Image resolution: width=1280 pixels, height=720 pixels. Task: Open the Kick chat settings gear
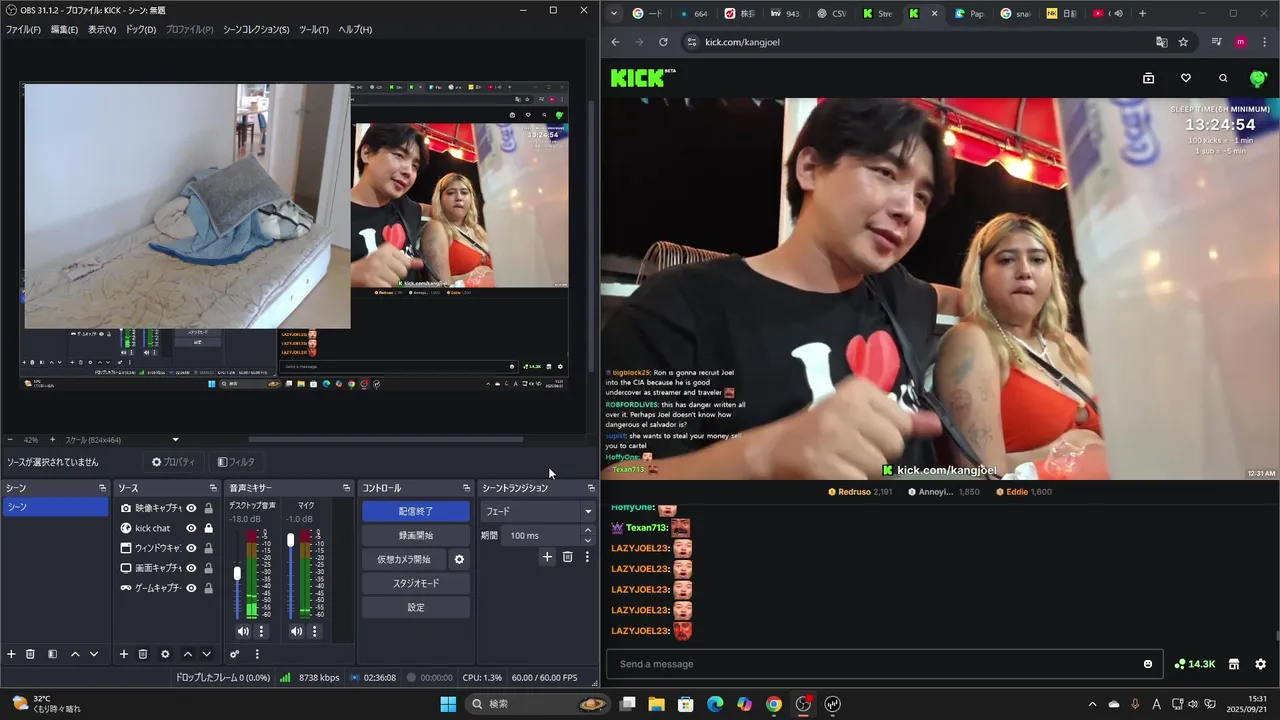(x=1260, y=664)
